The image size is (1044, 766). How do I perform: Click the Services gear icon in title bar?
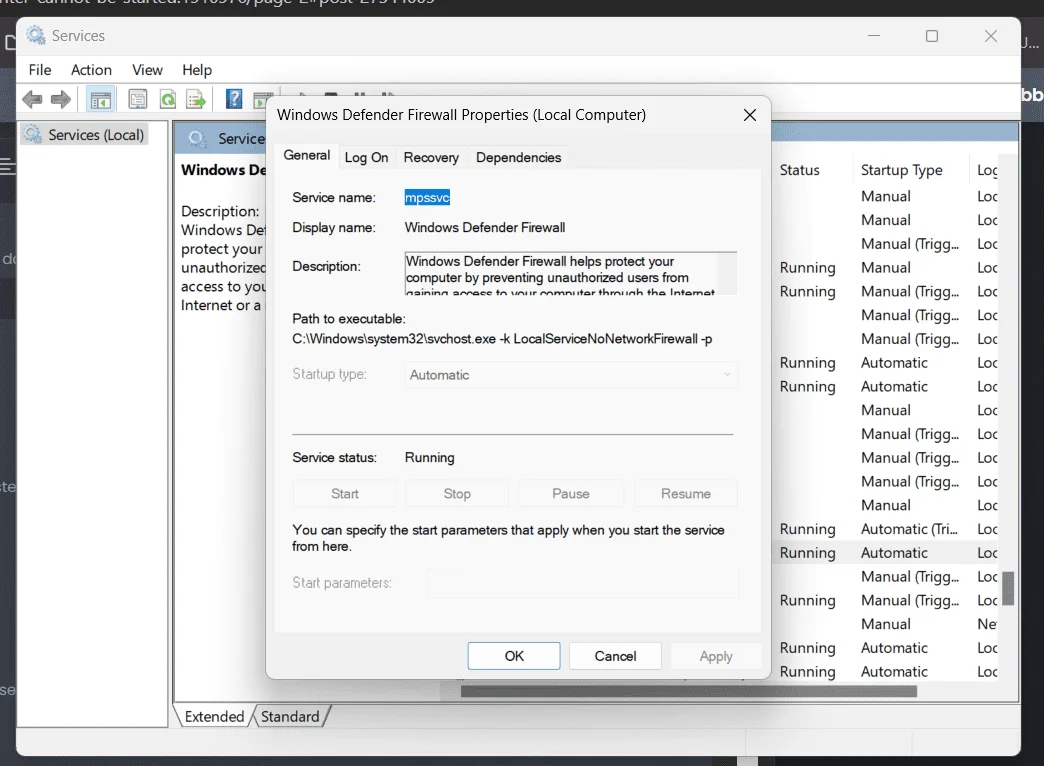click(x=35, y=35)
